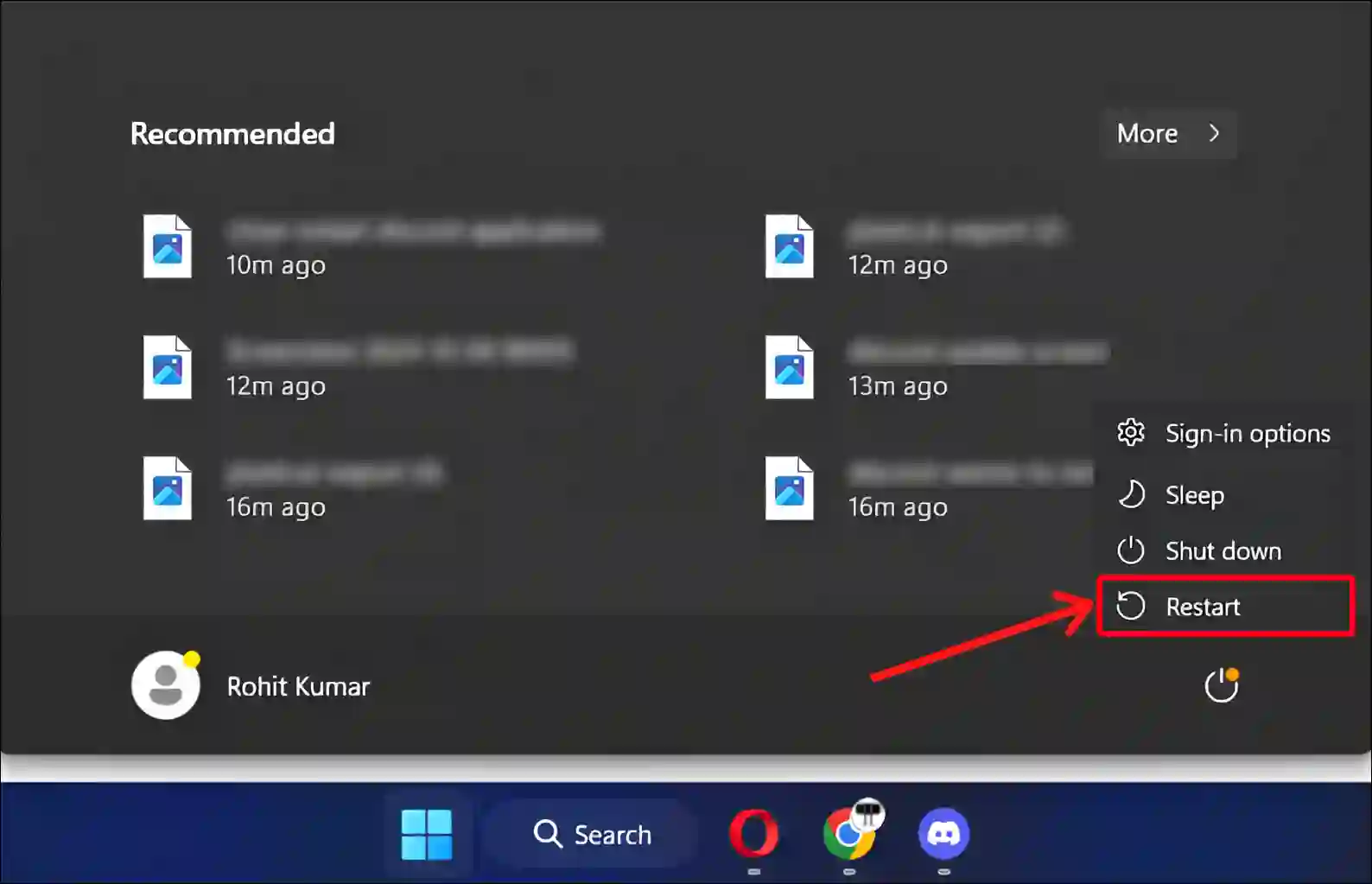
Task: Open left-column file from 12m ago
Action: 359,368
